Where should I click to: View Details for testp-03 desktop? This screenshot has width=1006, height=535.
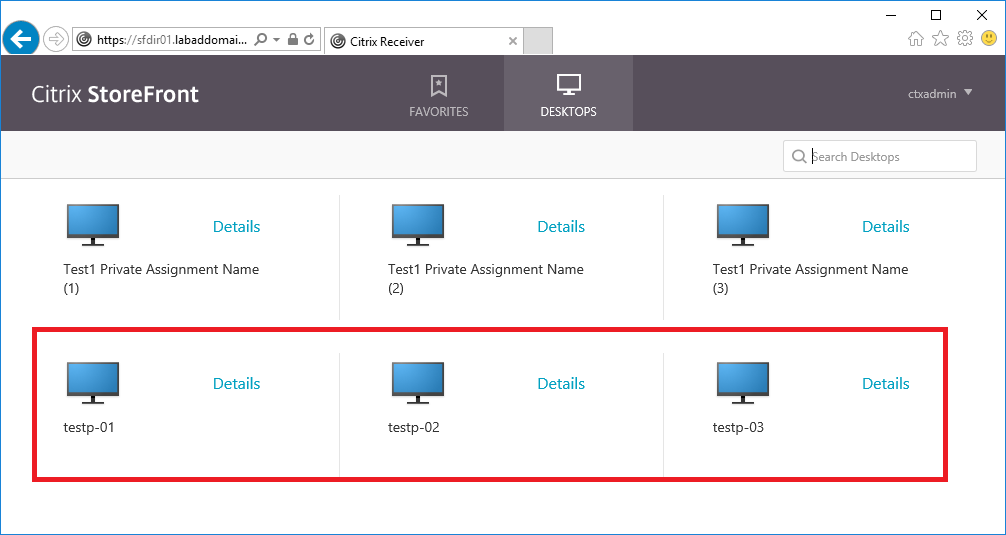tap(885, 384)
